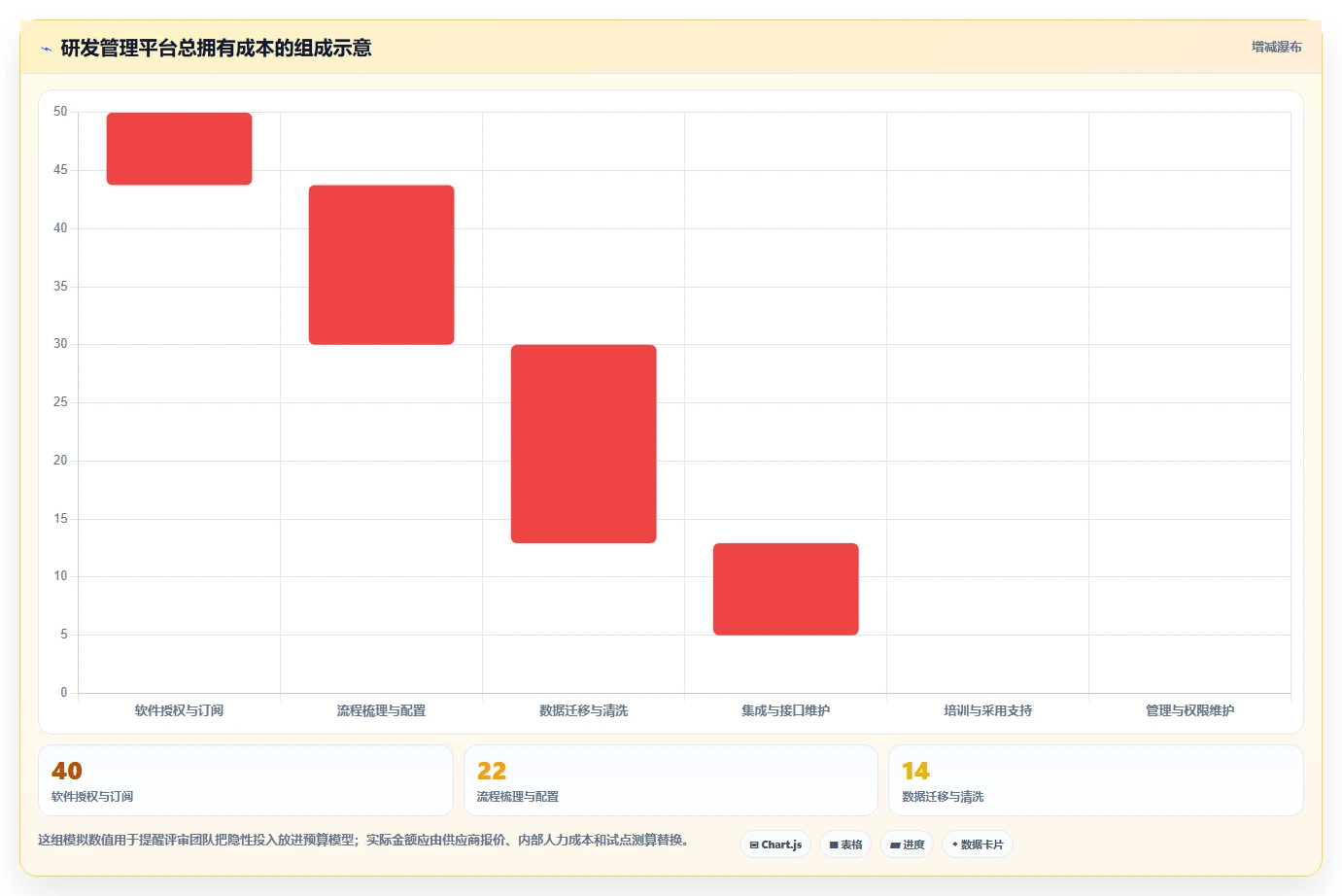Image resolution: width=1342 pixels, height=896 pixels.
Task: Select the 表格 chip
Action: (x=845, y=844)
